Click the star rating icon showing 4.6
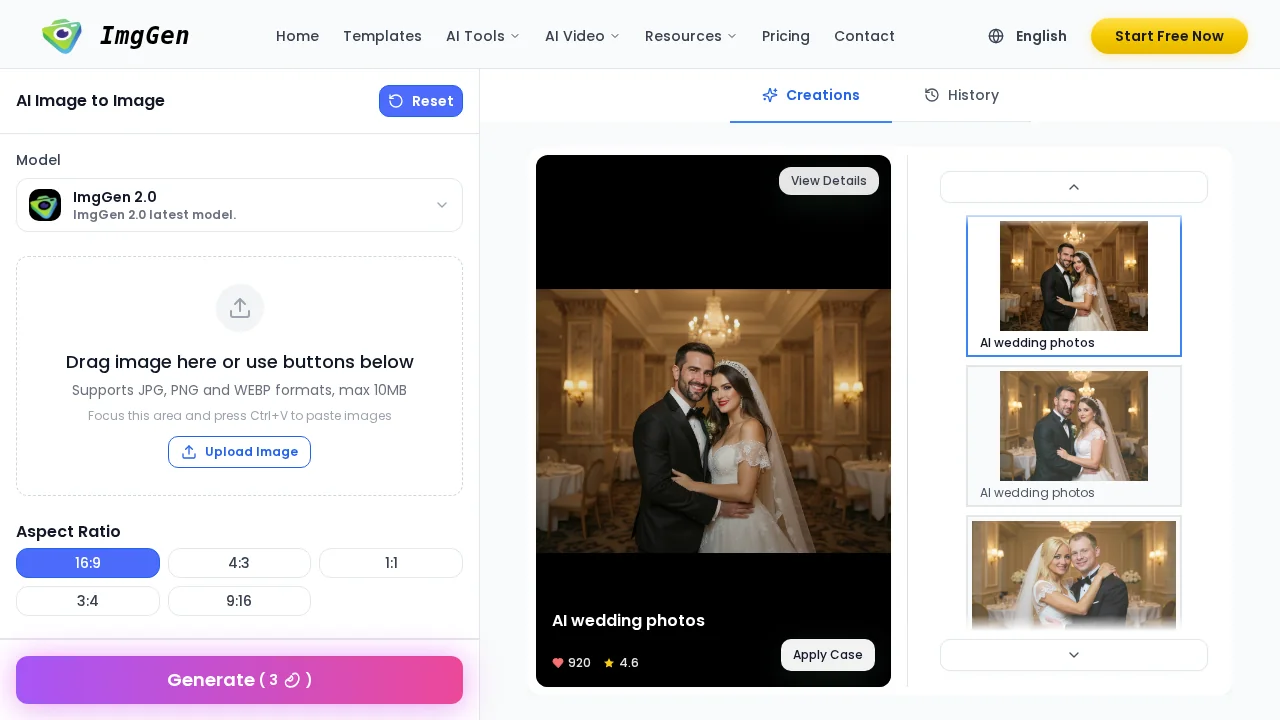1280x720 pixels. coord(609,663)
